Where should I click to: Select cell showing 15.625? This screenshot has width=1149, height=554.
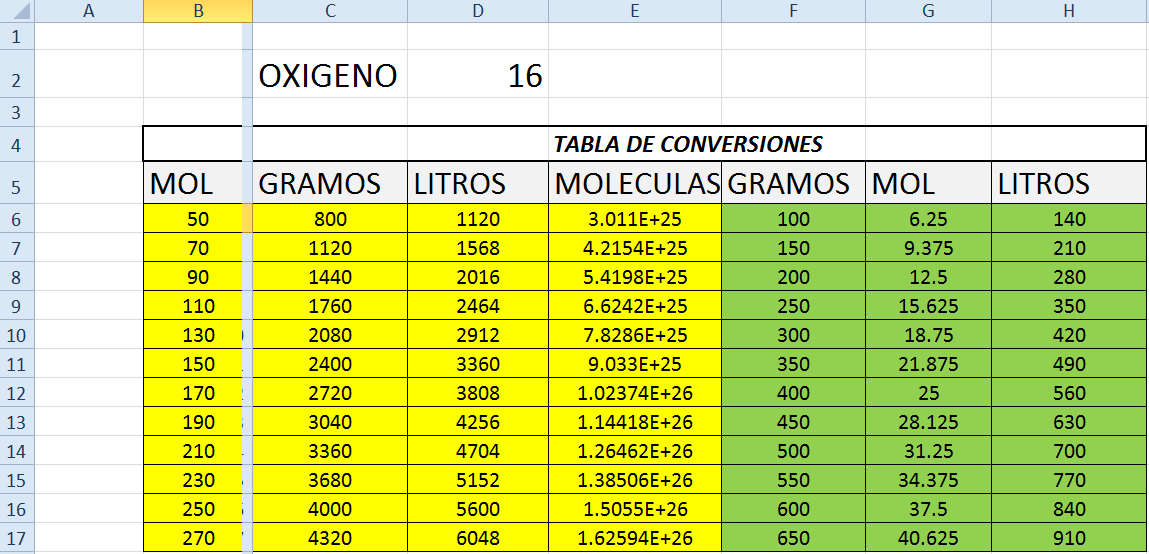coord(928,306)
